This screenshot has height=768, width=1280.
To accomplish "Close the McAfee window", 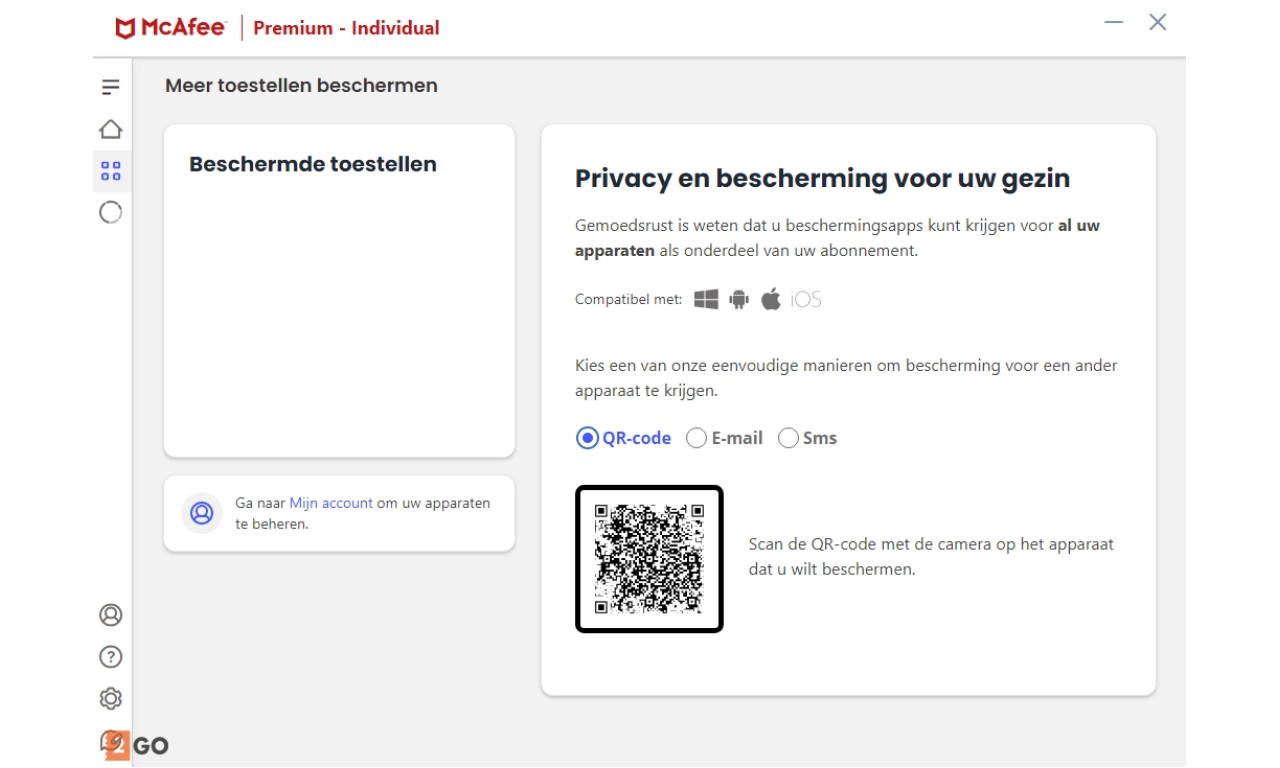I will click(x=1158, y=22).
